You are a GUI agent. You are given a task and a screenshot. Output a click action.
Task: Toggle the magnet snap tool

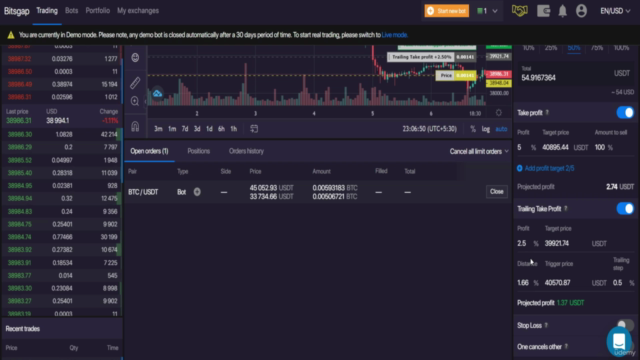[x=135, y=127]
